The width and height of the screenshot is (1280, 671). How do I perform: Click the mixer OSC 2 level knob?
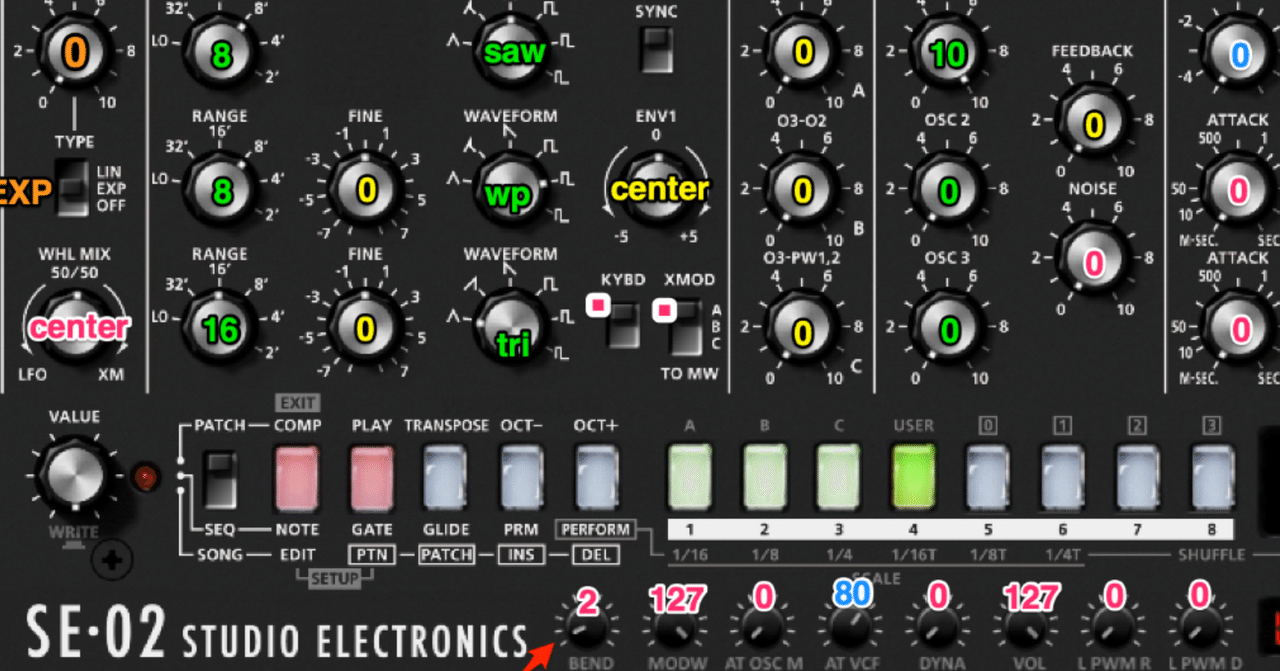point(948,190)
